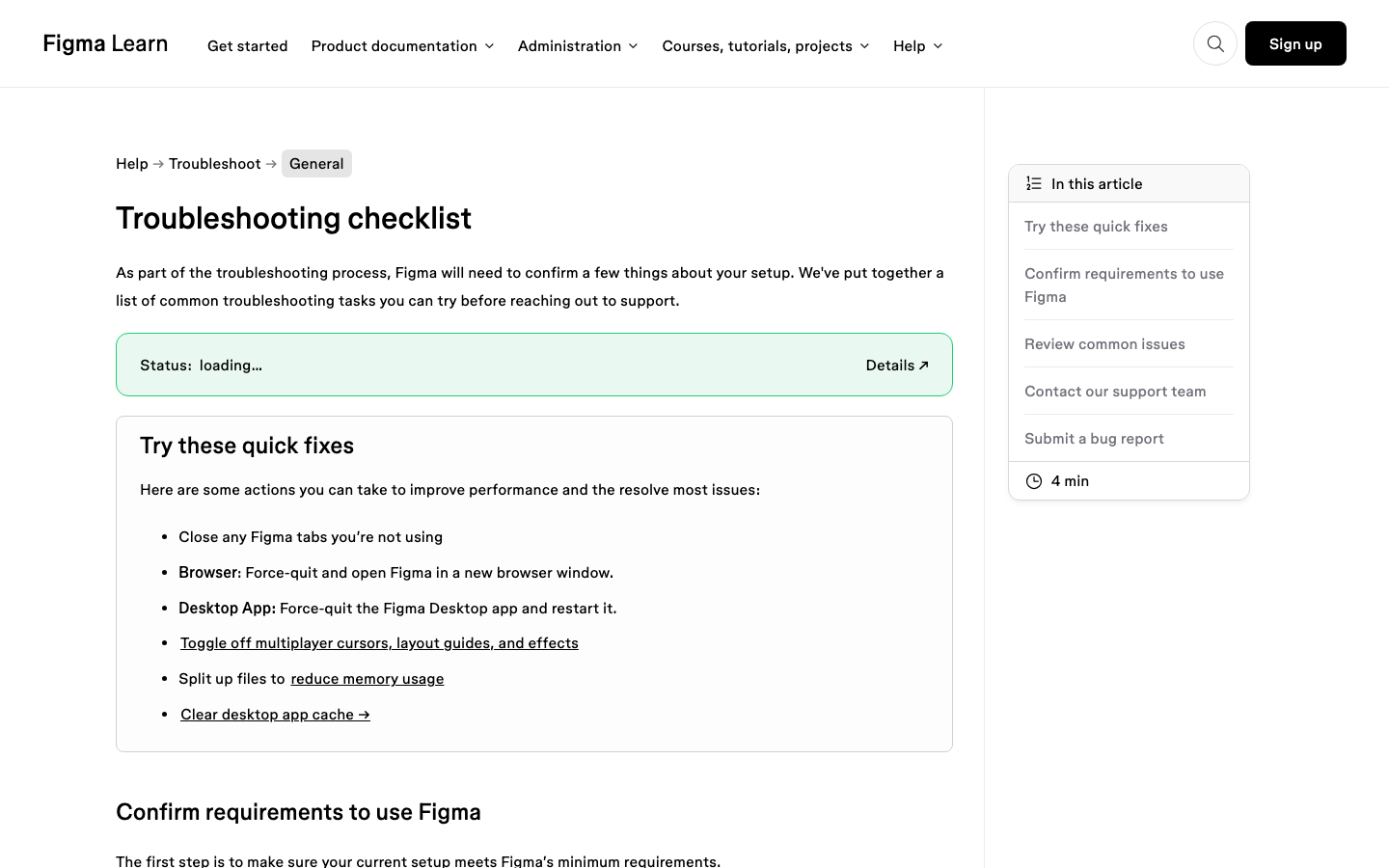Open status Details link
This screenshot has width=1389, height=868.
(897, 366)
